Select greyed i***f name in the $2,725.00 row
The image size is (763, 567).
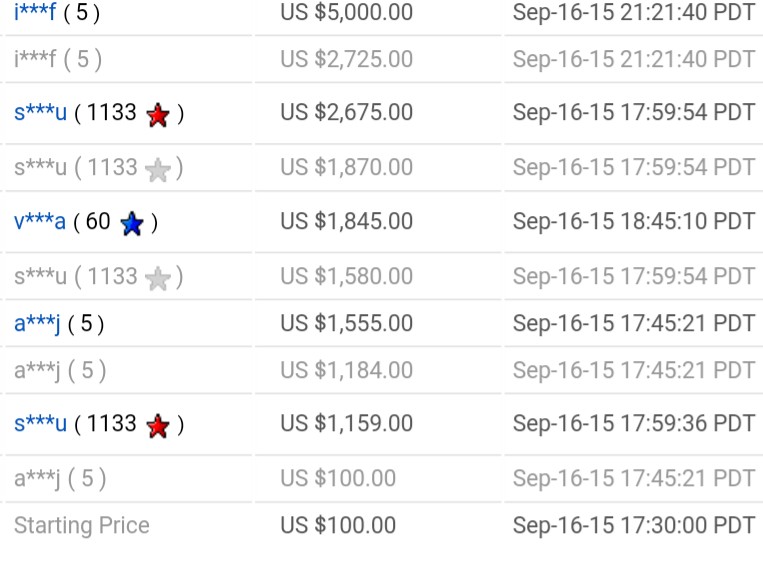click(x=35, y=59)
